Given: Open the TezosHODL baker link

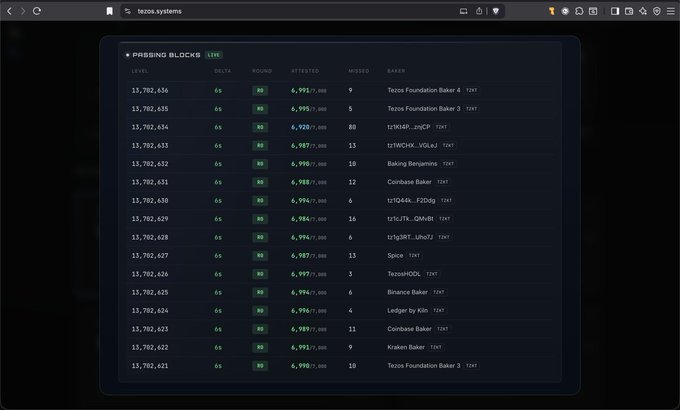Looking at the screenshot, I should (x=404, y=274).
